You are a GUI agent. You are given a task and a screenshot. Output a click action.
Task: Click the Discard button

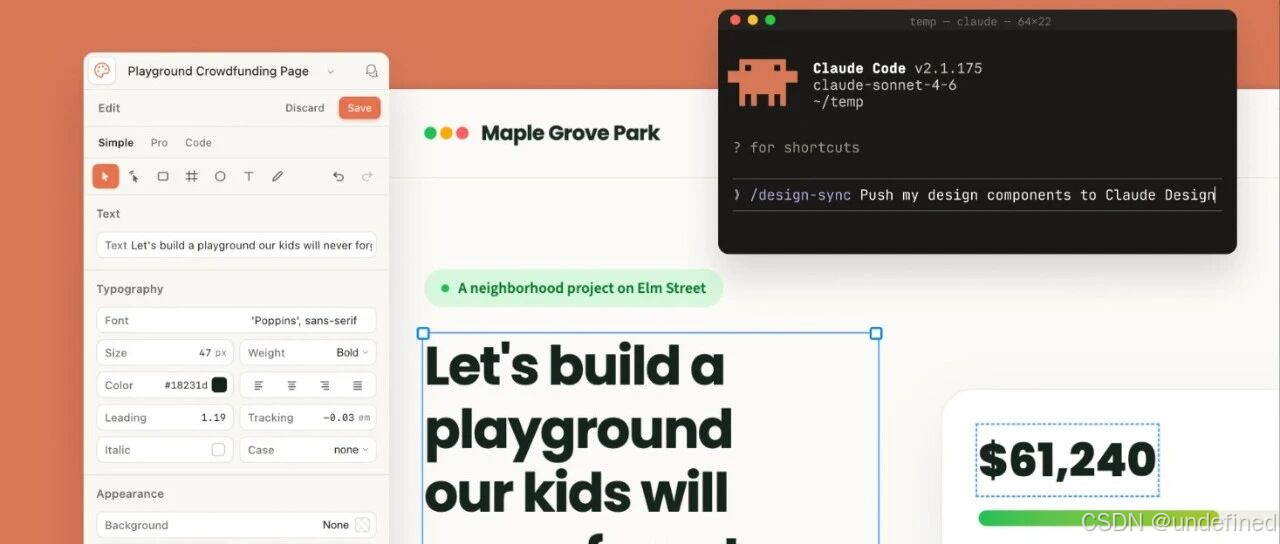305,108
